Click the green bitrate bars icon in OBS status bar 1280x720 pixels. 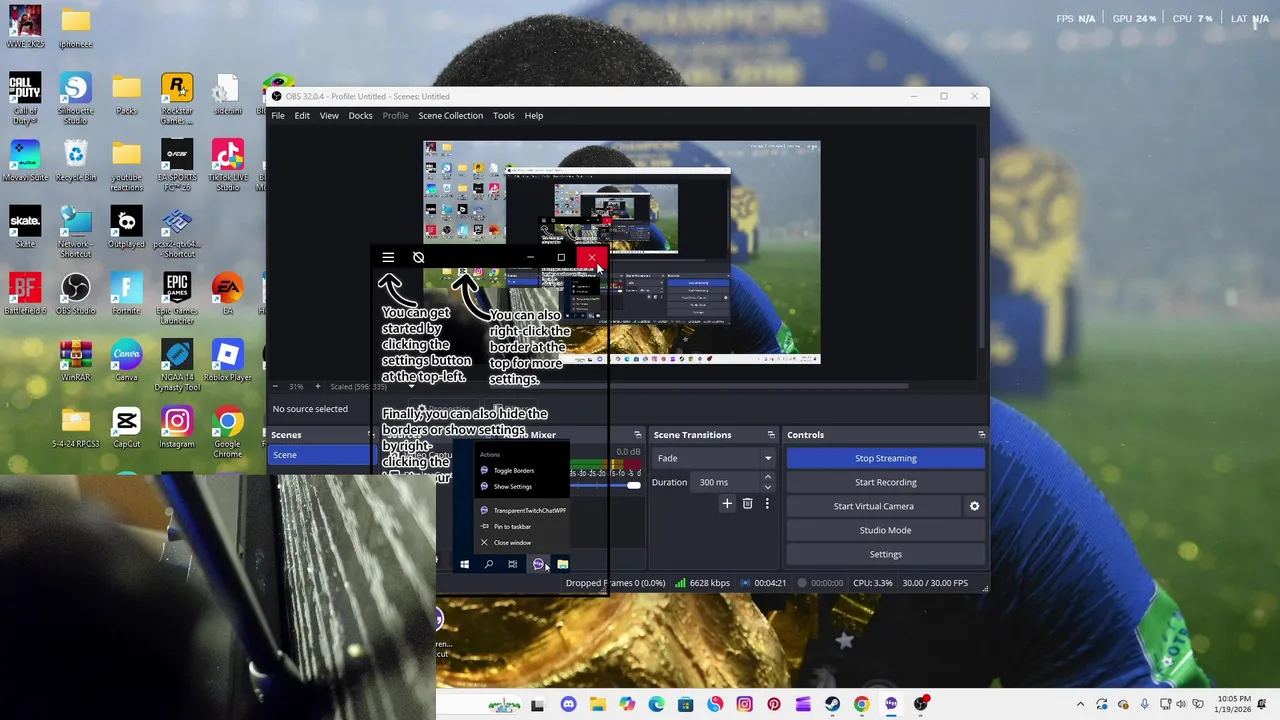[680, 583]
